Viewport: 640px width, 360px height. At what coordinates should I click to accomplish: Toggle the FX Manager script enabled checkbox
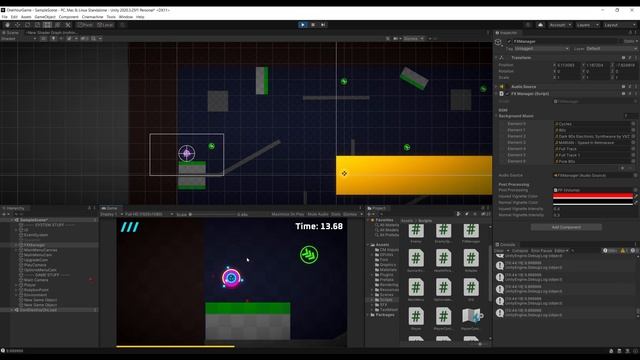pos(507,93)
